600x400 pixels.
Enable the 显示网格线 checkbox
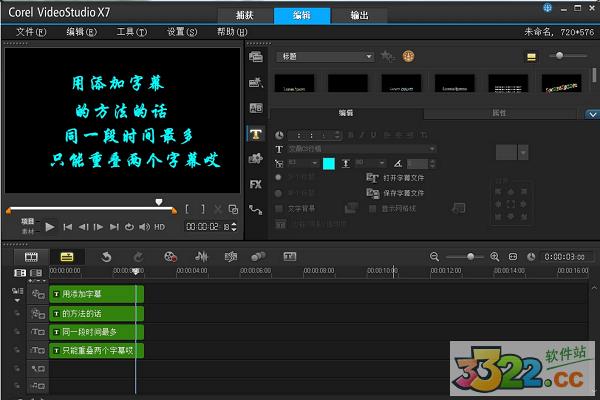pos(373,209)
